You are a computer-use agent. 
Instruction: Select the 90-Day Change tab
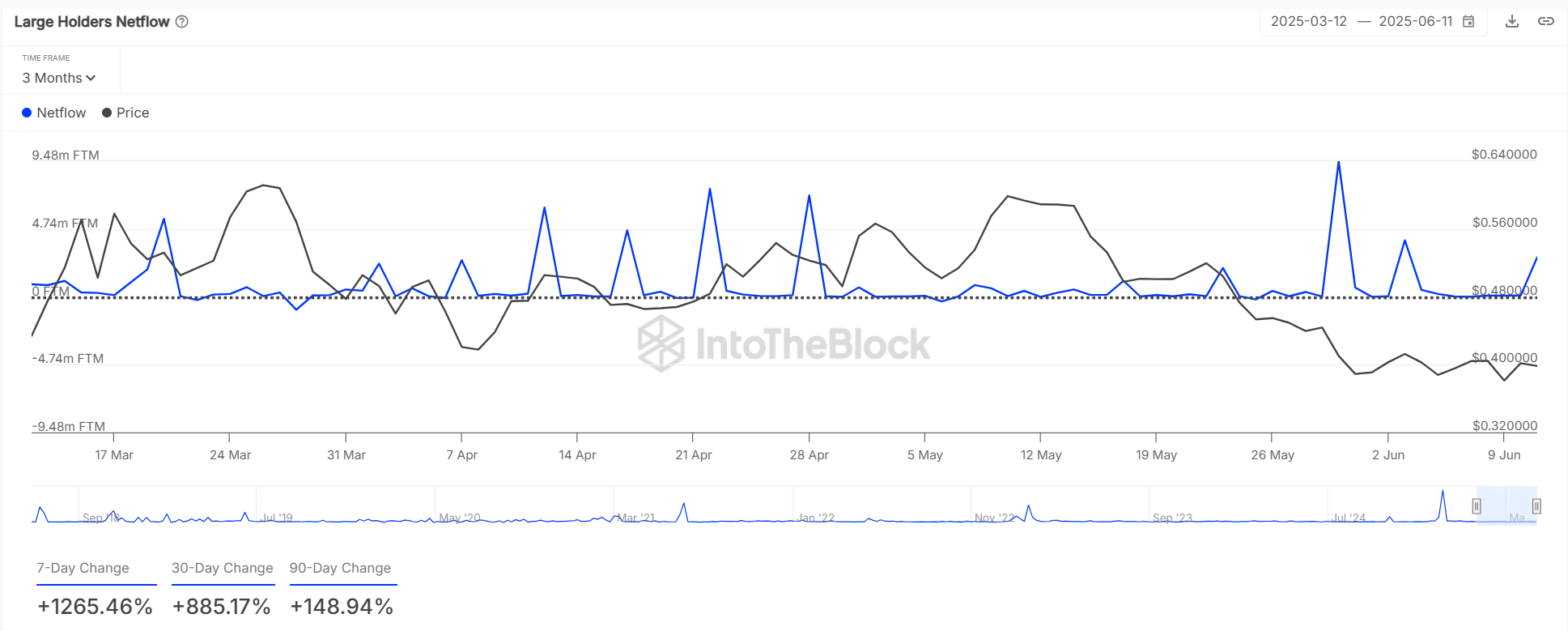(x=340, y=569)
